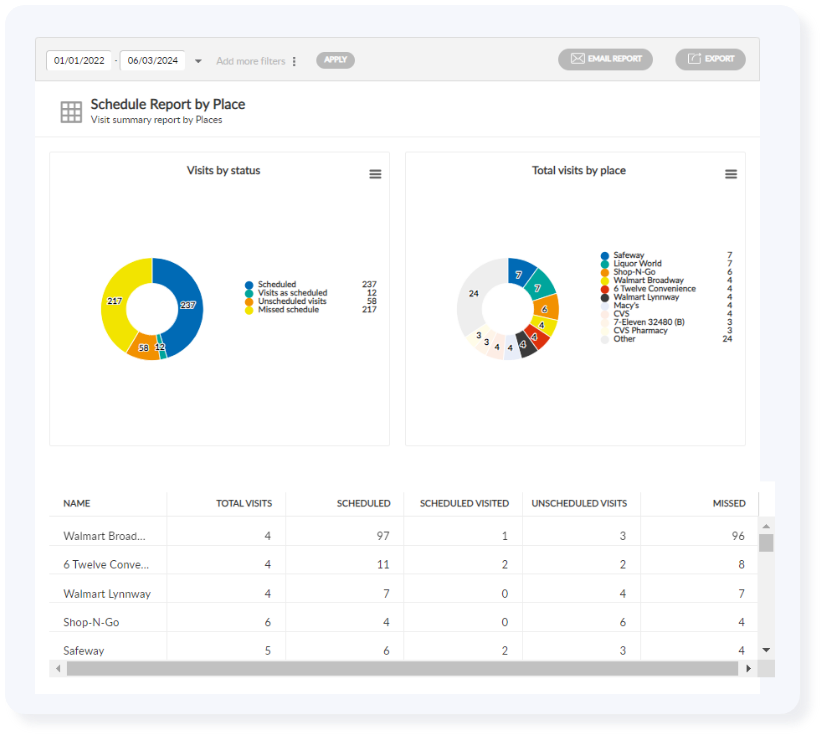Open the Total visits by place chart menu

(731, 172)
